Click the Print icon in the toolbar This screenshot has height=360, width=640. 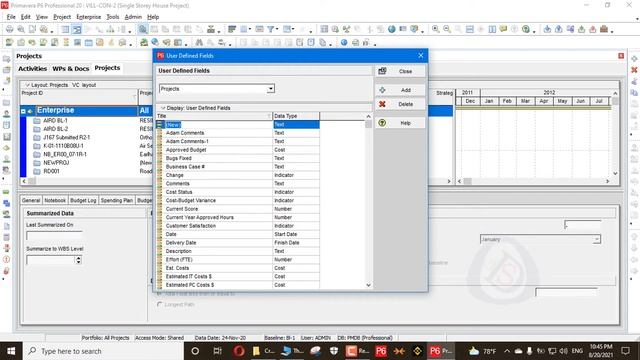coord(9,29)
